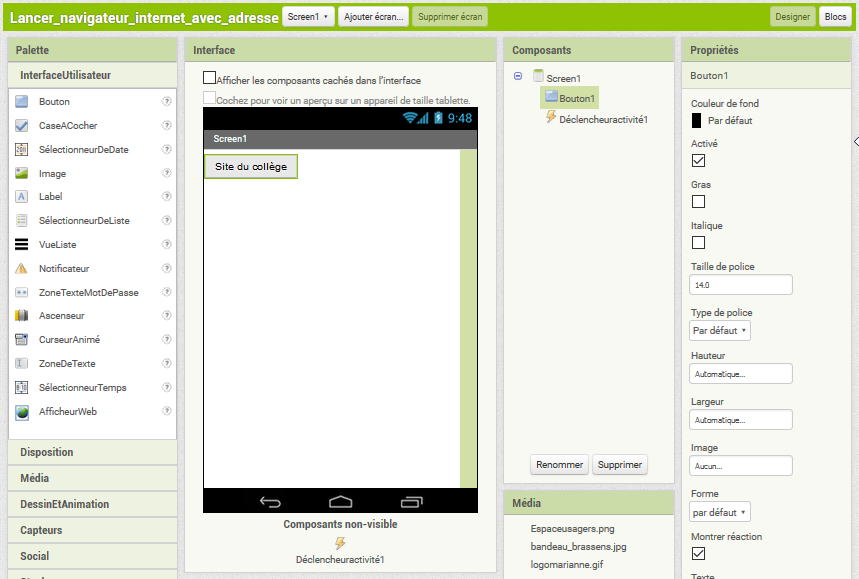Select the Bouton component icon in palette
859x579 pixels.
tap(21, 101)
